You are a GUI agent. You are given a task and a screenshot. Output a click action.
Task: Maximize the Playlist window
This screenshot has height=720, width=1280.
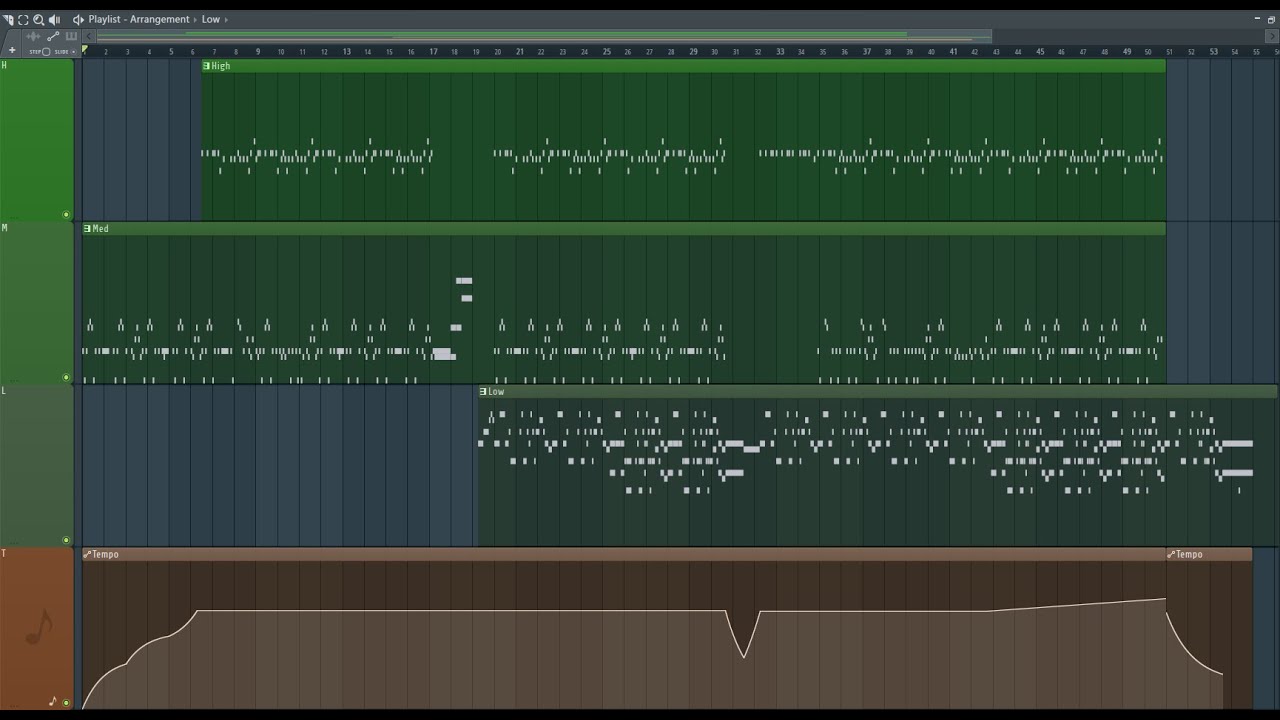[x=1271, y=19]
